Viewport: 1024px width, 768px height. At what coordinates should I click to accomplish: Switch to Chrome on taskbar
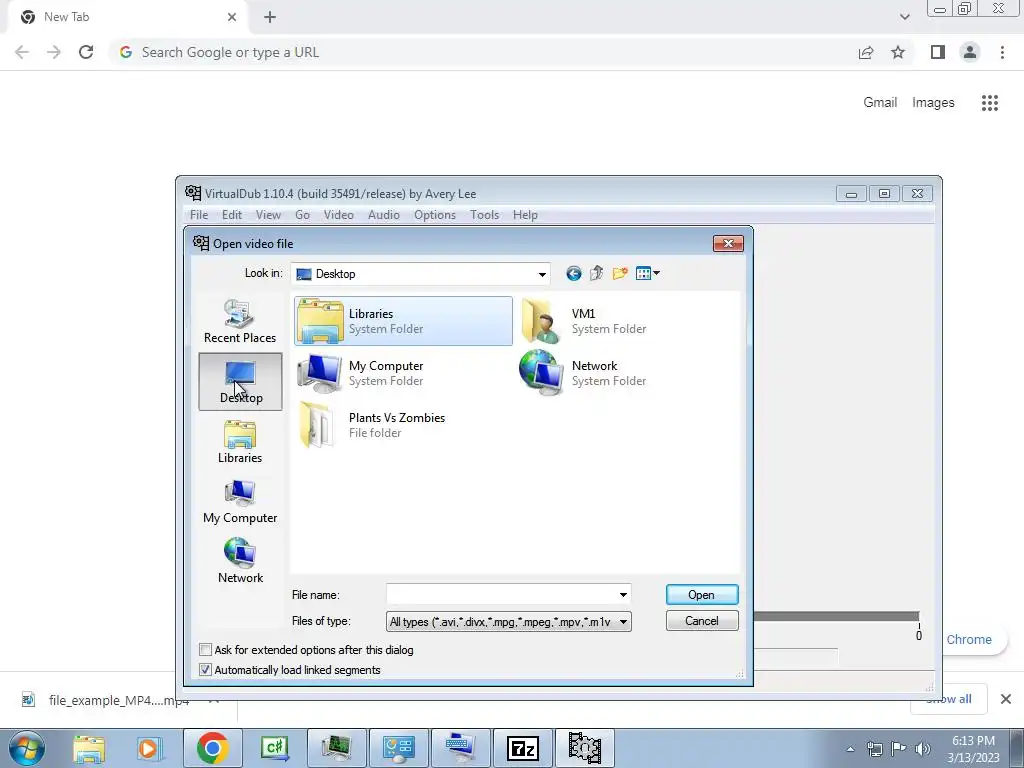click(212, 748)
